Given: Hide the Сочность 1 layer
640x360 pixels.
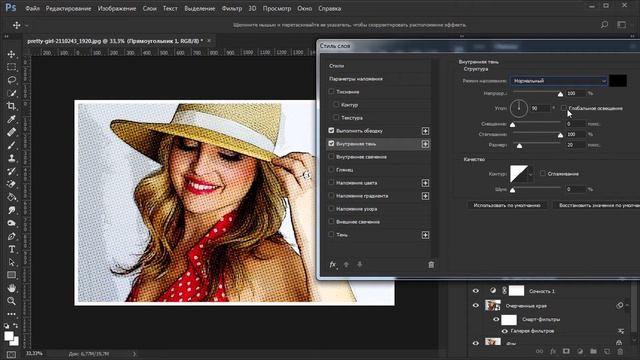Looking at the screenshot, I should (x=476, y=291).
